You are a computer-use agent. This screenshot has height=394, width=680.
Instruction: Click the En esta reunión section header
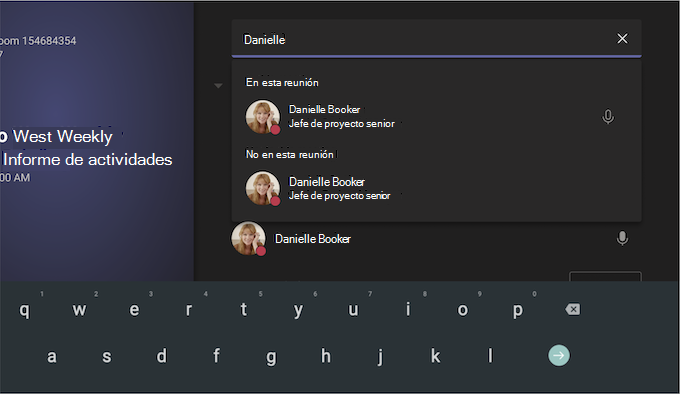(x=282, y=82)
